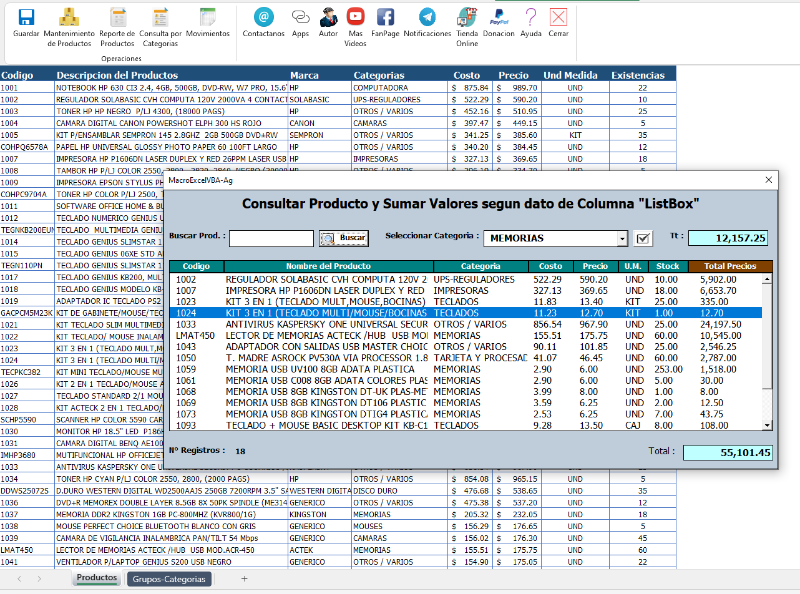This screenshot has height=594, width=800.
Task: Select listbox row 1043 ADAPTADOR CON SALIDAS USB
Action: (x=466, y=346)
